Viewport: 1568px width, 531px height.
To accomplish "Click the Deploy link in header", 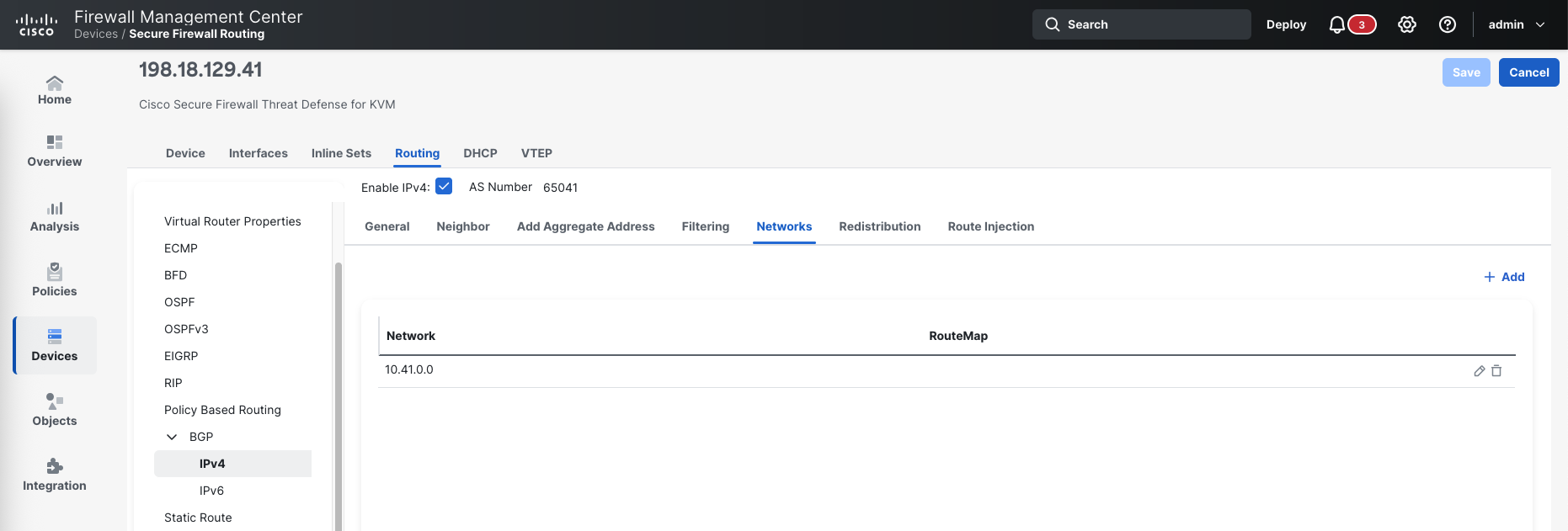I will point(1286,25).
